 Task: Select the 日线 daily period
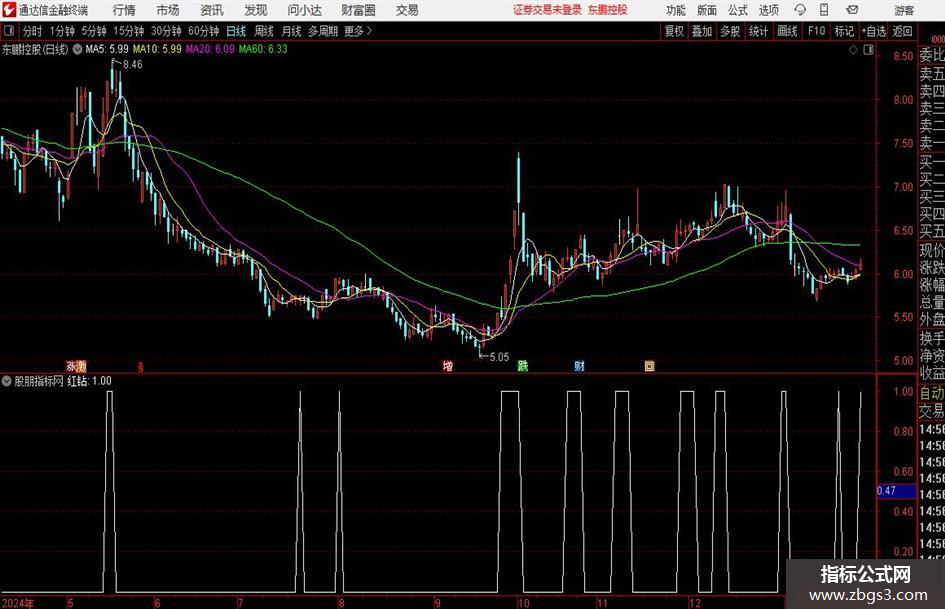tap(236, 31)
